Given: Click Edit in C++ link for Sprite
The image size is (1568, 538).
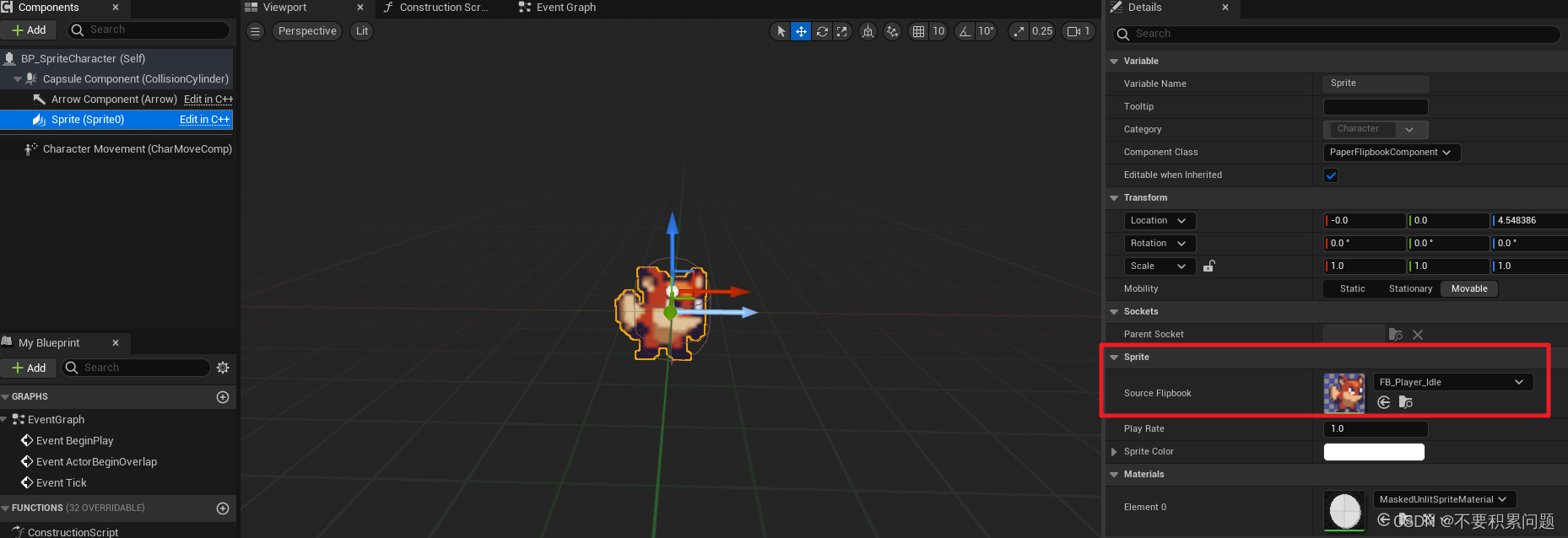Looking at the screenshot, I should (x=204, y=120).
